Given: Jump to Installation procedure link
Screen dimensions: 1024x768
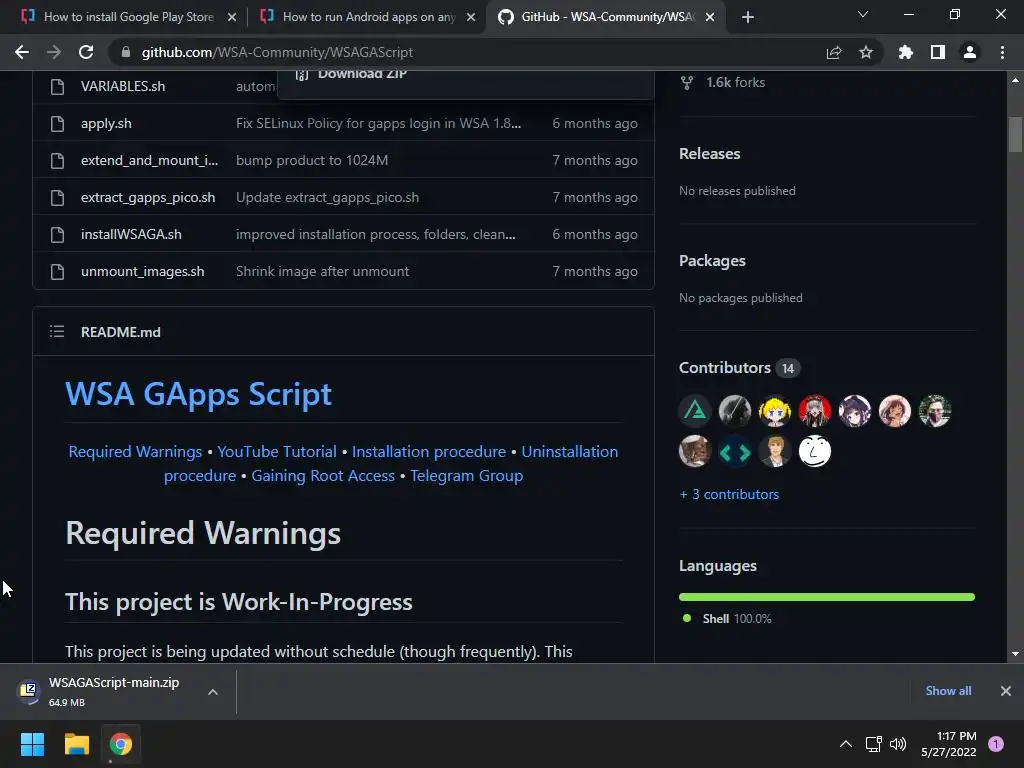Looking at the screenshot, I should coord(429,452).
